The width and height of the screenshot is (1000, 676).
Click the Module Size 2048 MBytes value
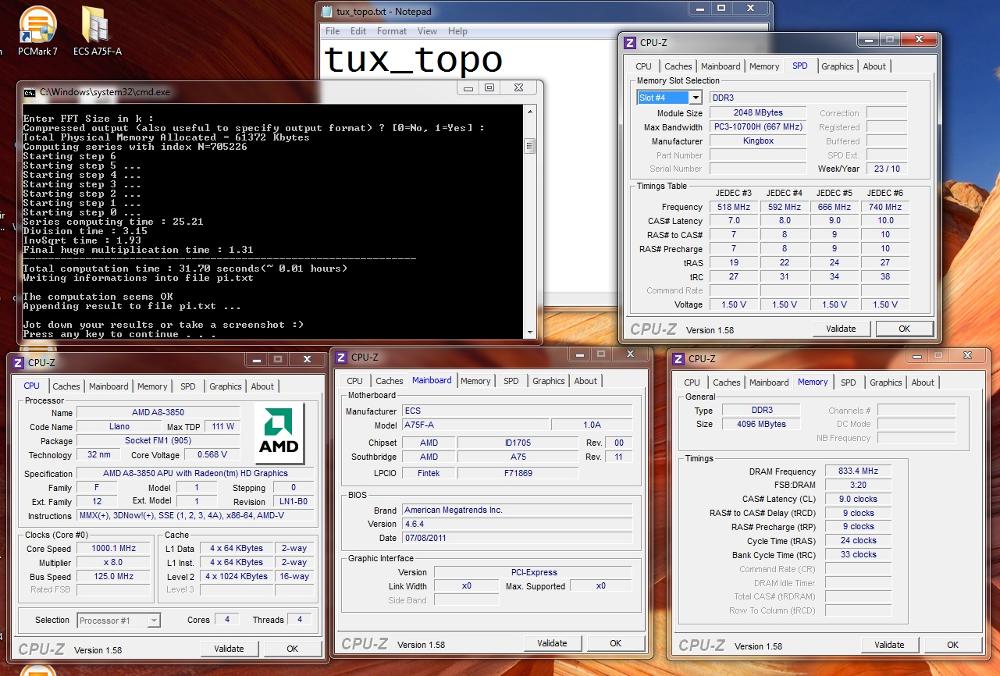[x=758, y=112]
